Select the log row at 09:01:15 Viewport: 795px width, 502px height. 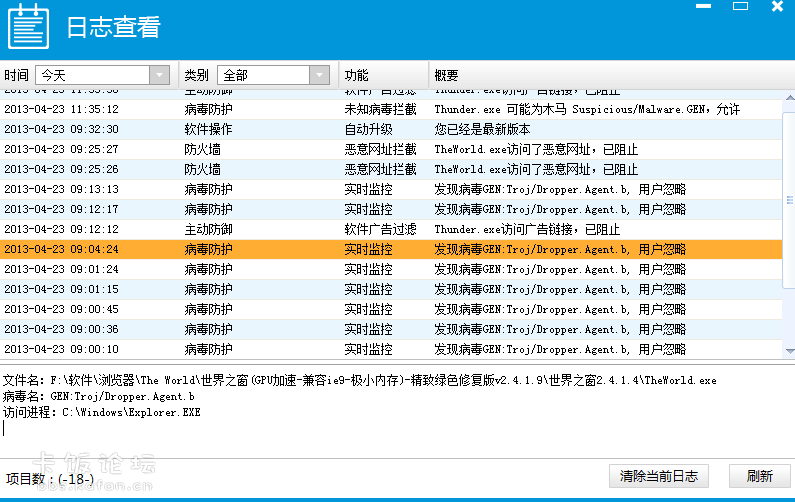[x=391, y=289]
